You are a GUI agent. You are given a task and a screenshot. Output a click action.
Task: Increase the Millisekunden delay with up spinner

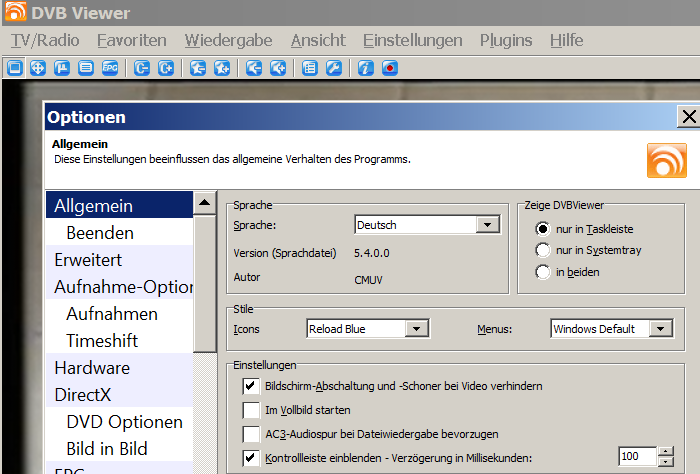point(666,451)
